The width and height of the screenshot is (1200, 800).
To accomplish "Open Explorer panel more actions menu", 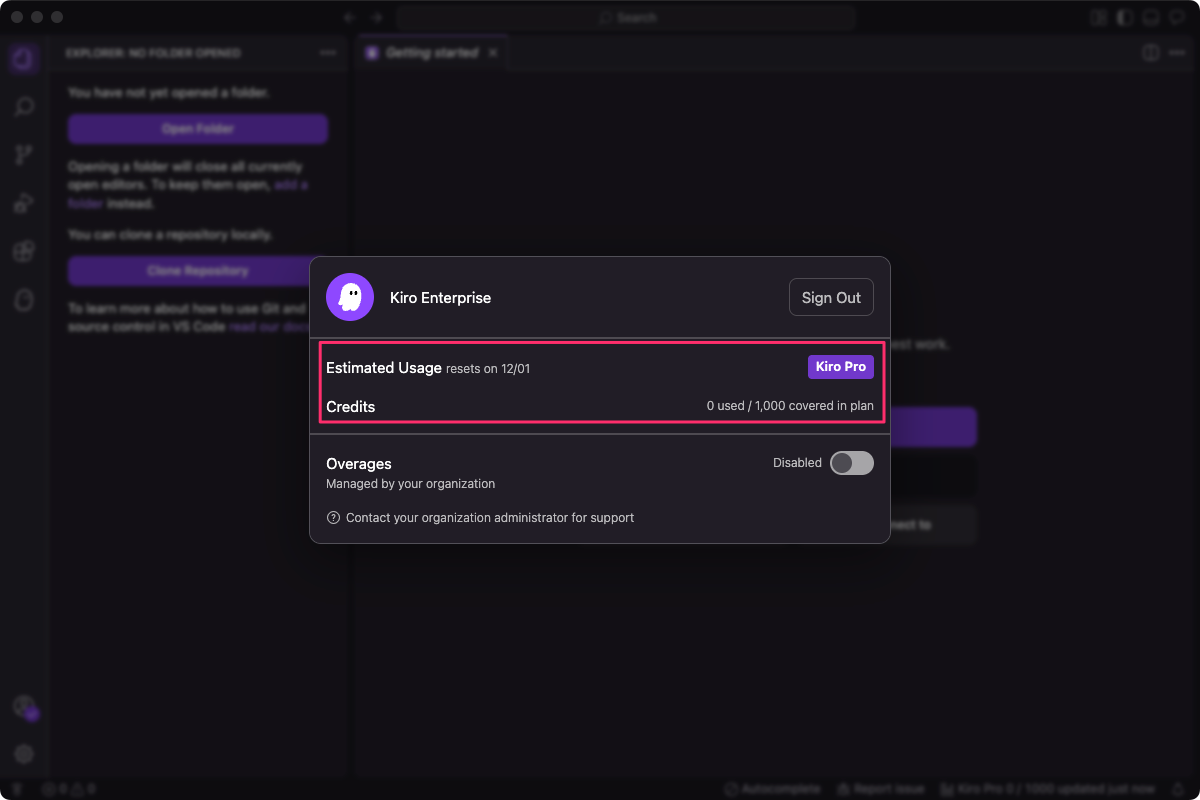I will point(328,53).
